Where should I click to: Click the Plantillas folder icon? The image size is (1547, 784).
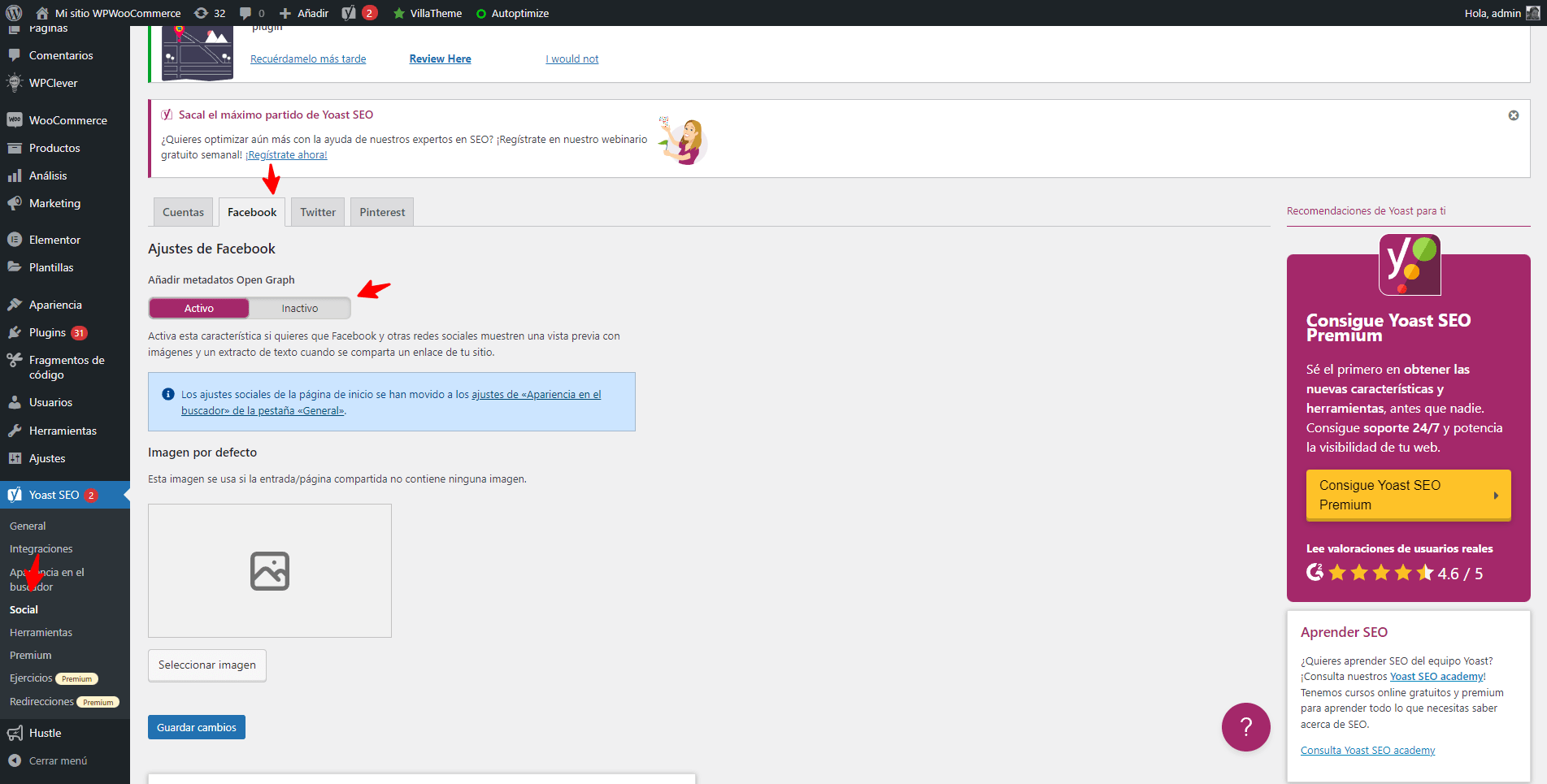[x=15, y=267]
